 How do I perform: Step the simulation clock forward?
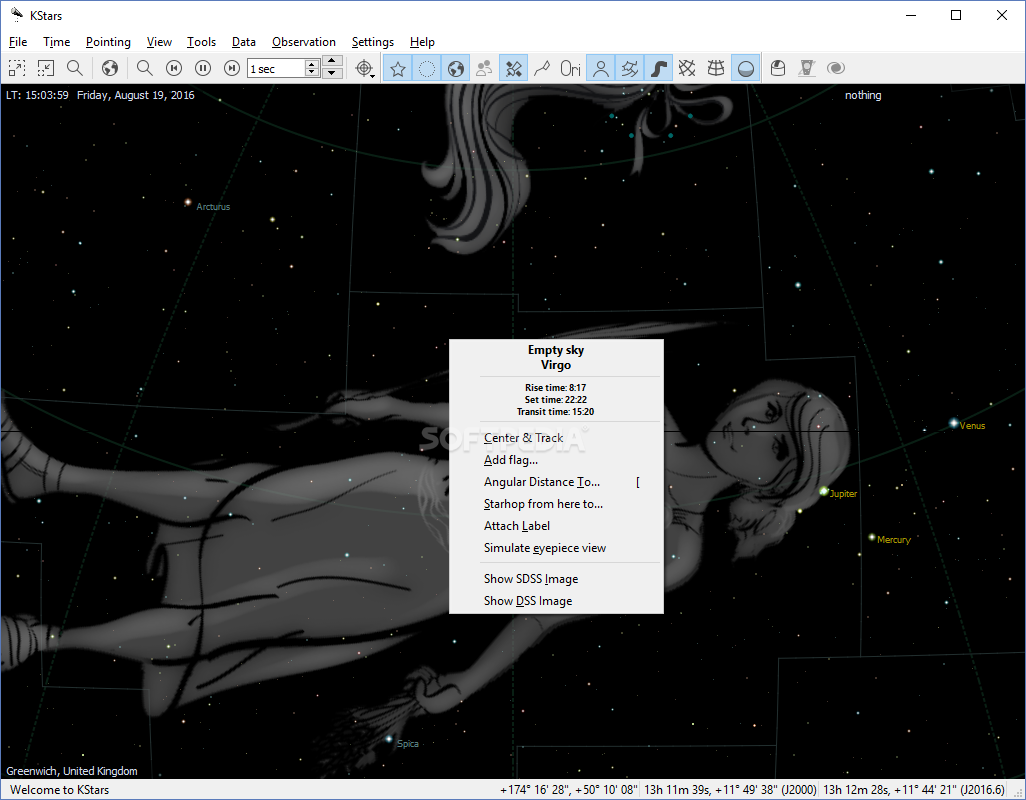pos(232,68)
